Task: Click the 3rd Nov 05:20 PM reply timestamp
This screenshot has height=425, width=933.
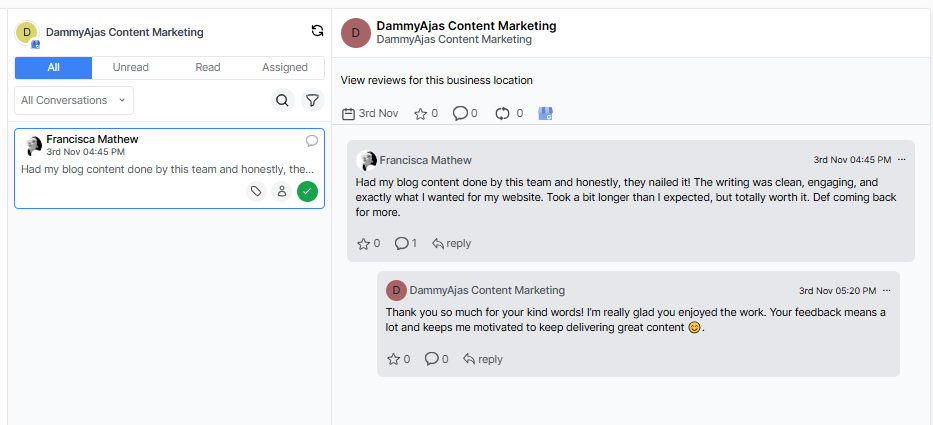Action: pos(838,290)
